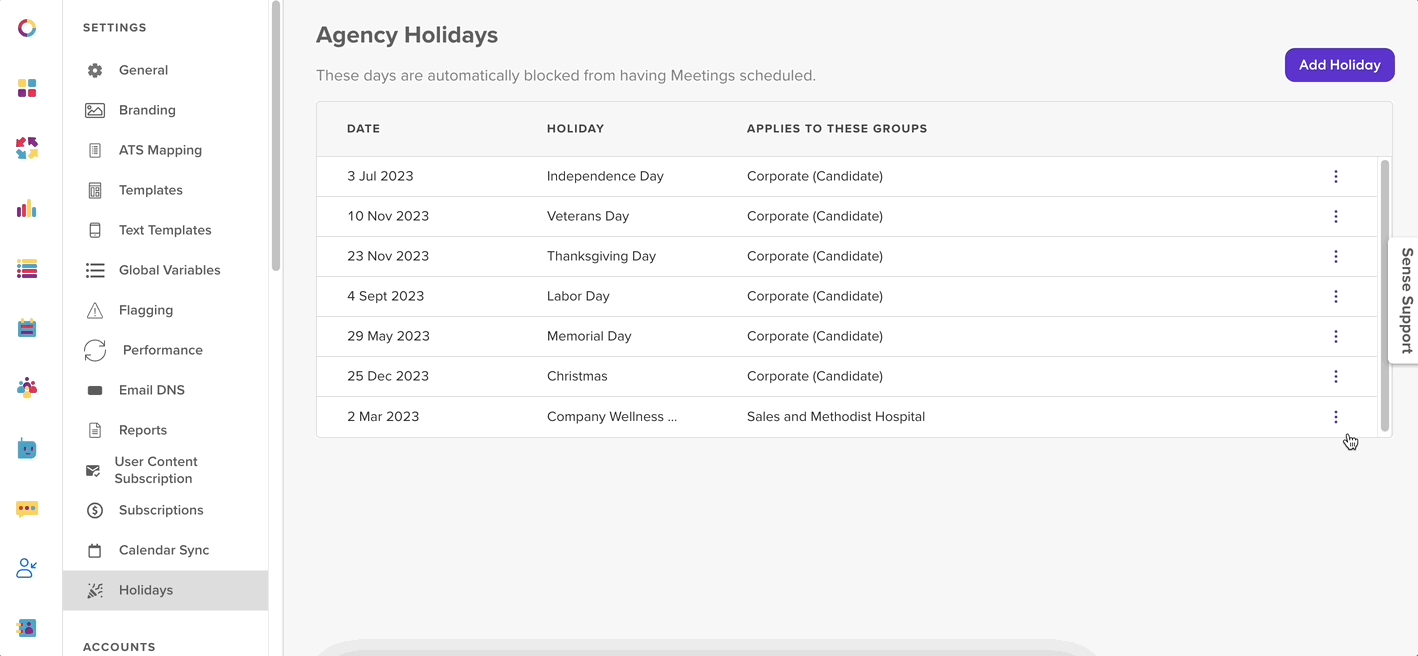The width and height of the screenshot is (1418, 656).
Task: Go to ATS Mapping settings
Action: [160, 150]
